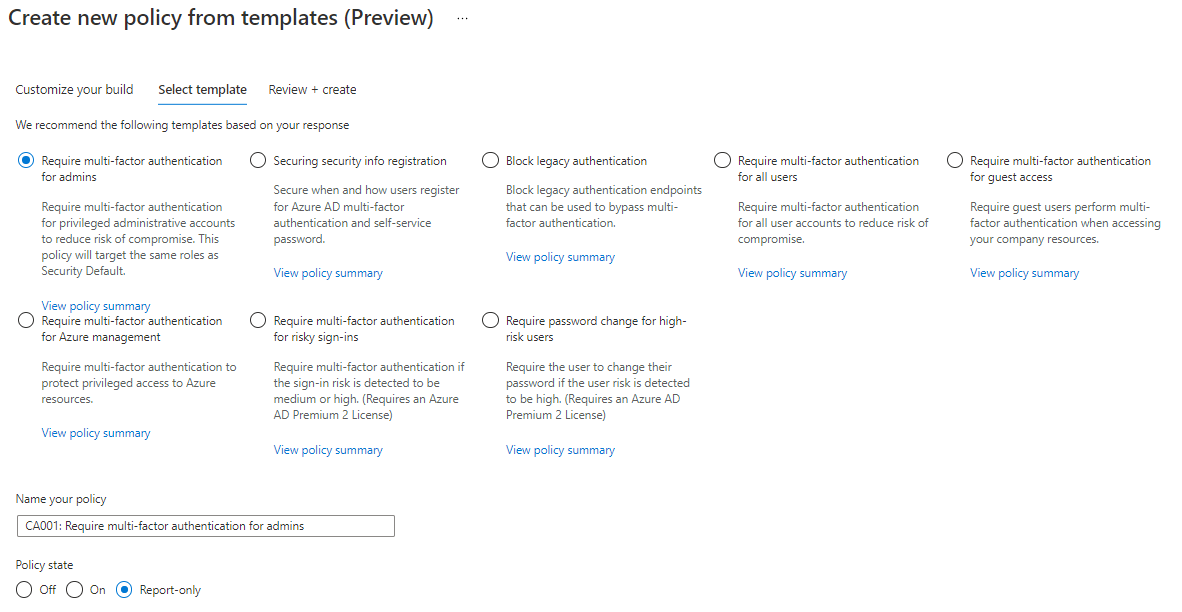
Task: Select Require multi-factor authentication for all users
Action: (x=723, y=161)
